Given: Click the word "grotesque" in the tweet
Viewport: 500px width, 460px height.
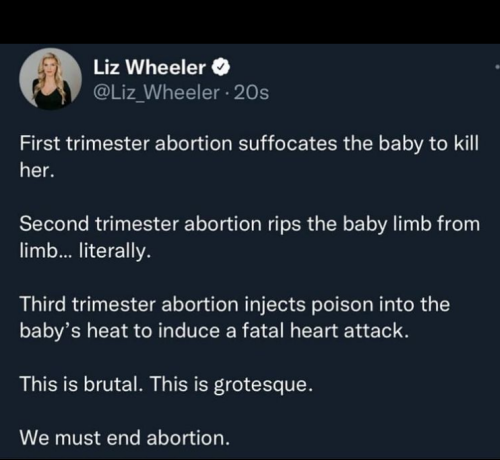Looking at the screenshot, I should point(261,385).
